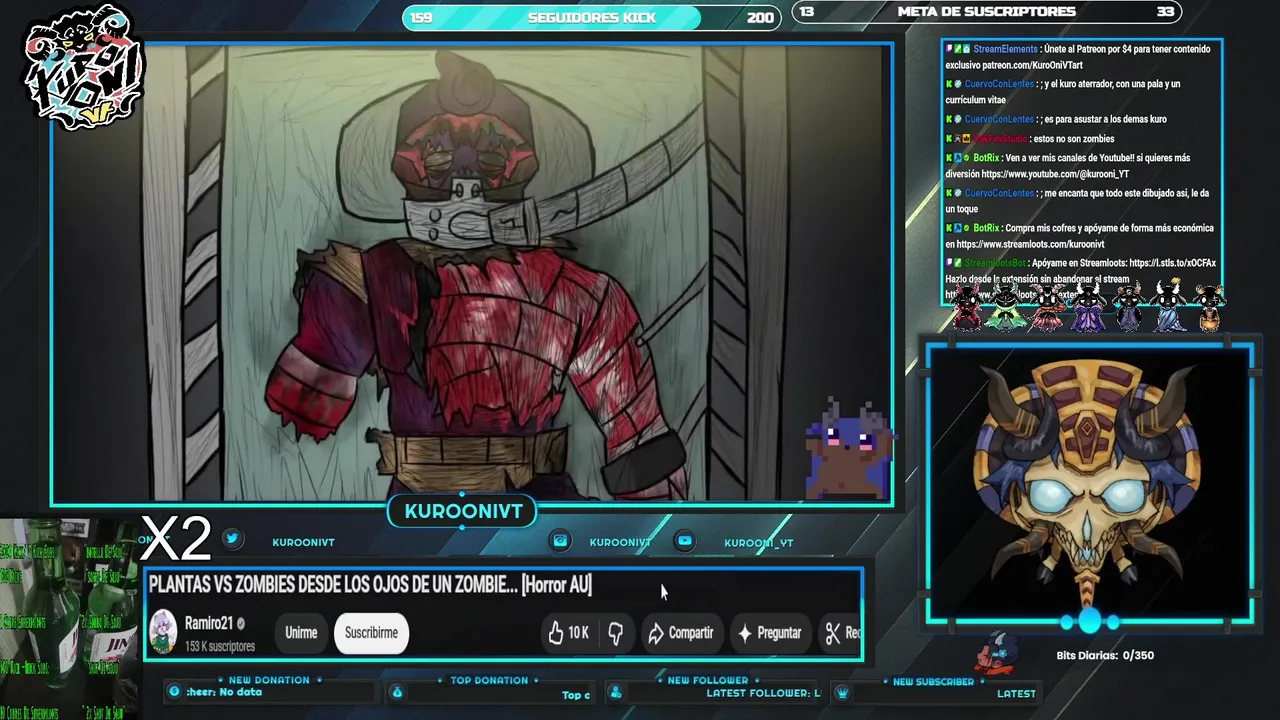The width and height of the screenshot is (1280, 720).
Task: Click the dark navy chibi character
Action: coord(1128,308)
